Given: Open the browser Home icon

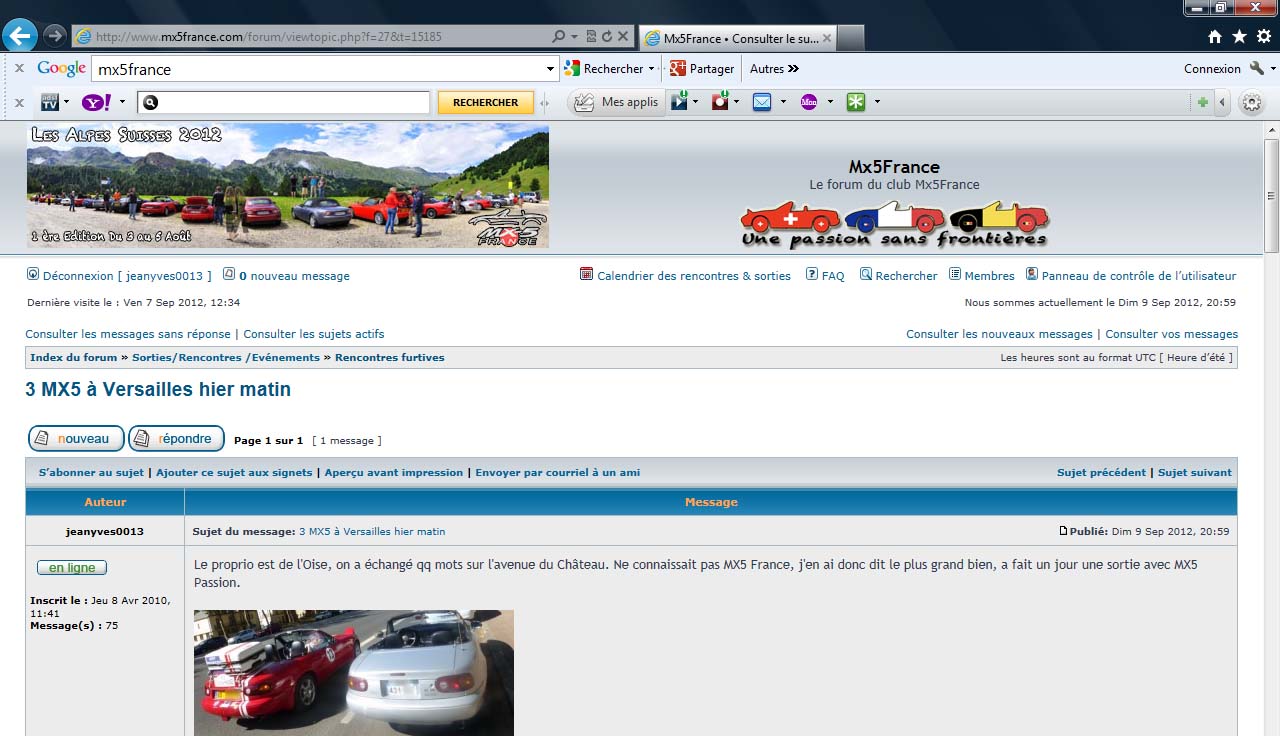Looking at the screenshot, I should [x=1215, y=36].
